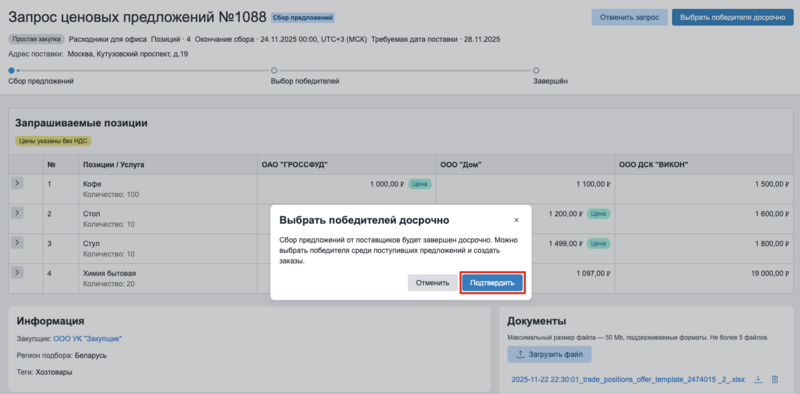Screen dimensions: 800x394
Task: Open the ООО УК "Закупщик" buyer link
Action: click(x=88, y=338)
